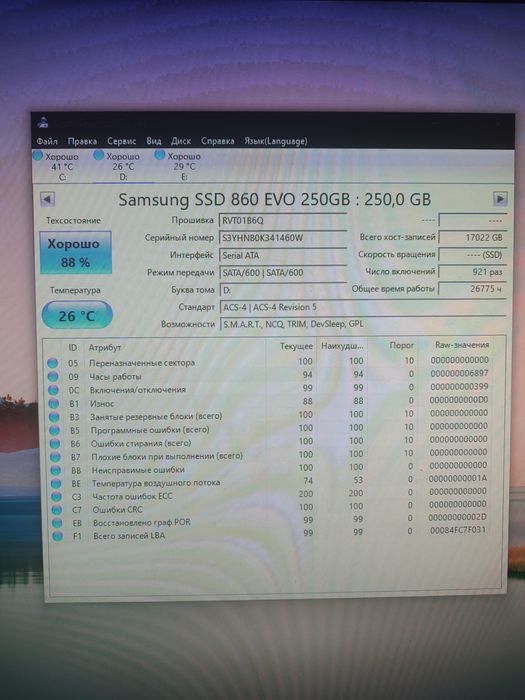Select the Износ attribute row
525x700 pixels.
click(269, 402)
